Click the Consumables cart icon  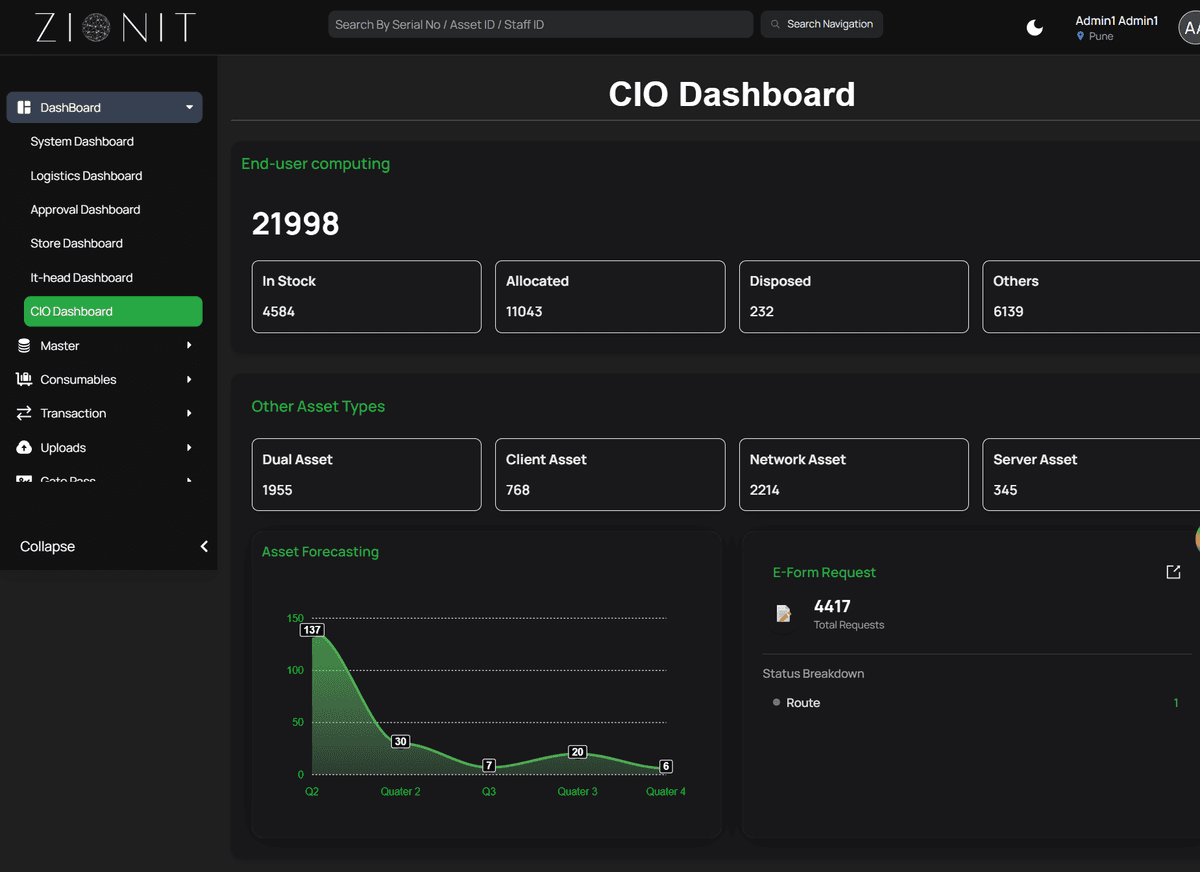(x=24, y=380)
